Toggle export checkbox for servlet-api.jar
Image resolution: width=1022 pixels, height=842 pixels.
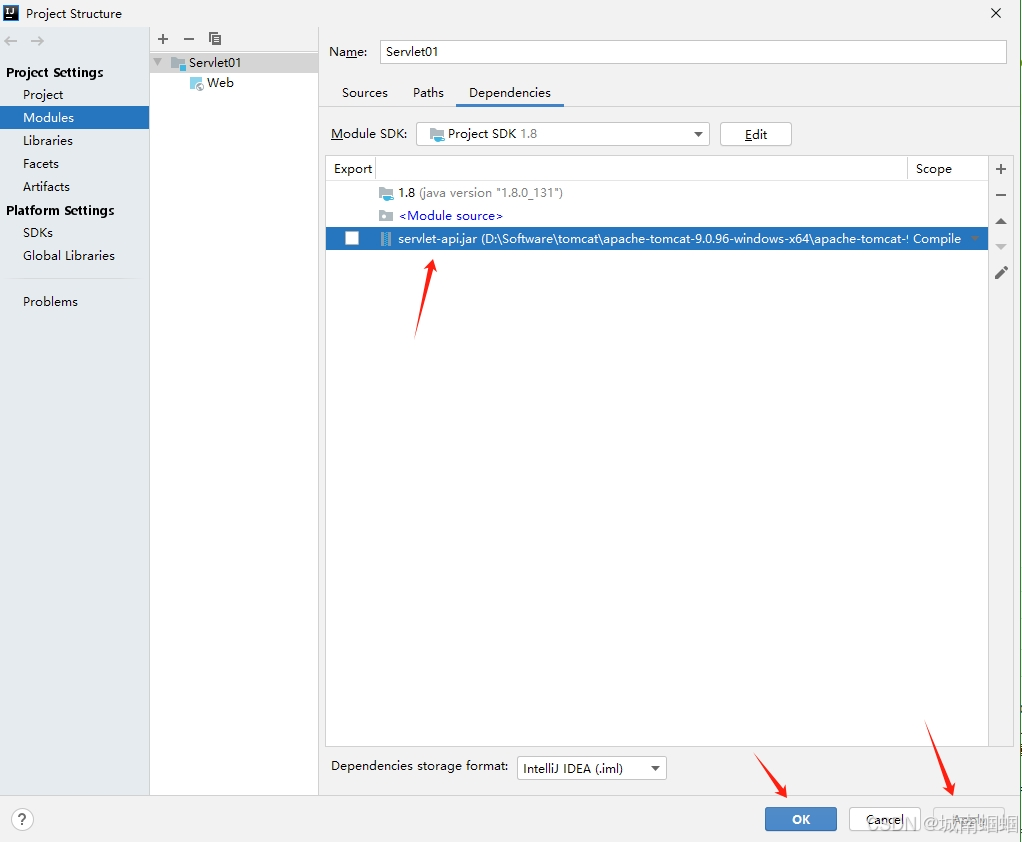(352, 239)
